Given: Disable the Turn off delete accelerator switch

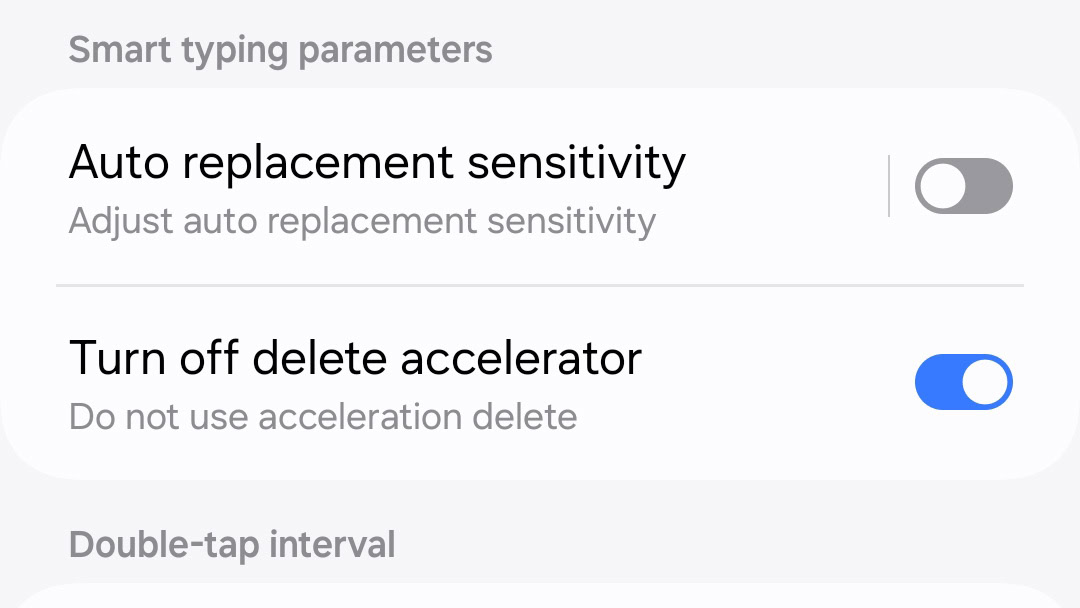Looking at the screenshot, I should click(x=963, y=382).
